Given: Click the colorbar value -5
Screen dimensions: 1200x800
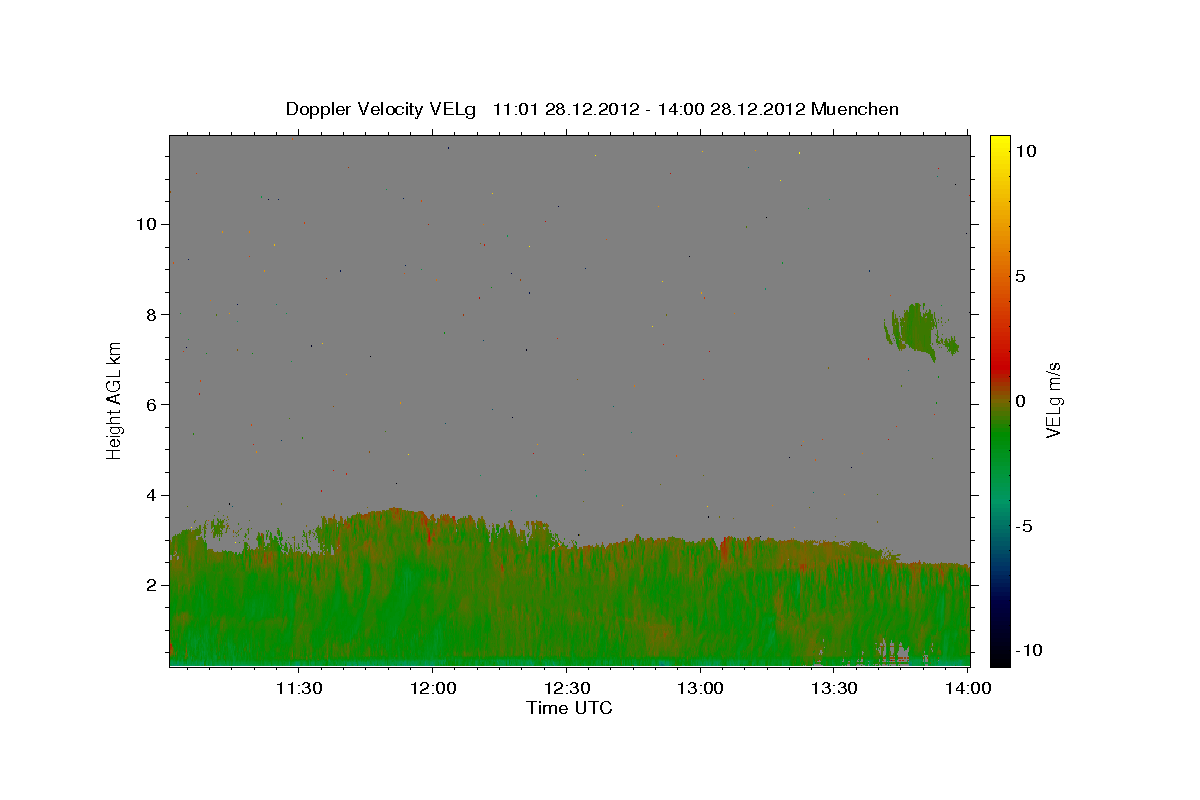Looking at the screenshot, I should (1023, 526).
